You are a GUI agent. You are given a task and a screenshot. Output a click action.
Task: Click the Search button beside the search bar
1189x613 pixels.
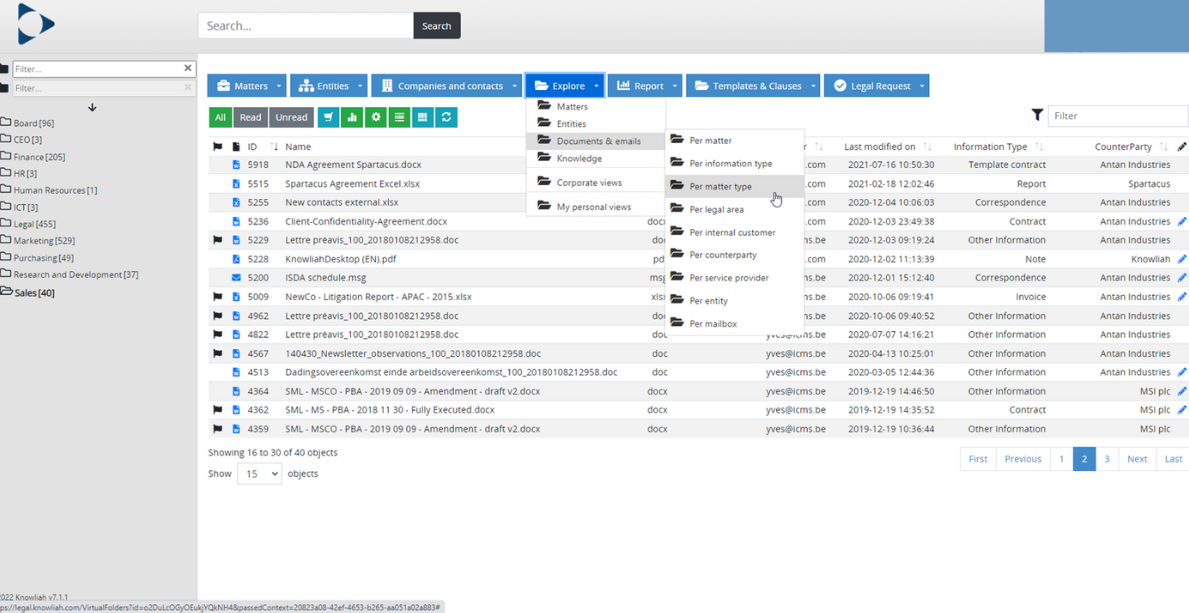[x=436, y=25]
